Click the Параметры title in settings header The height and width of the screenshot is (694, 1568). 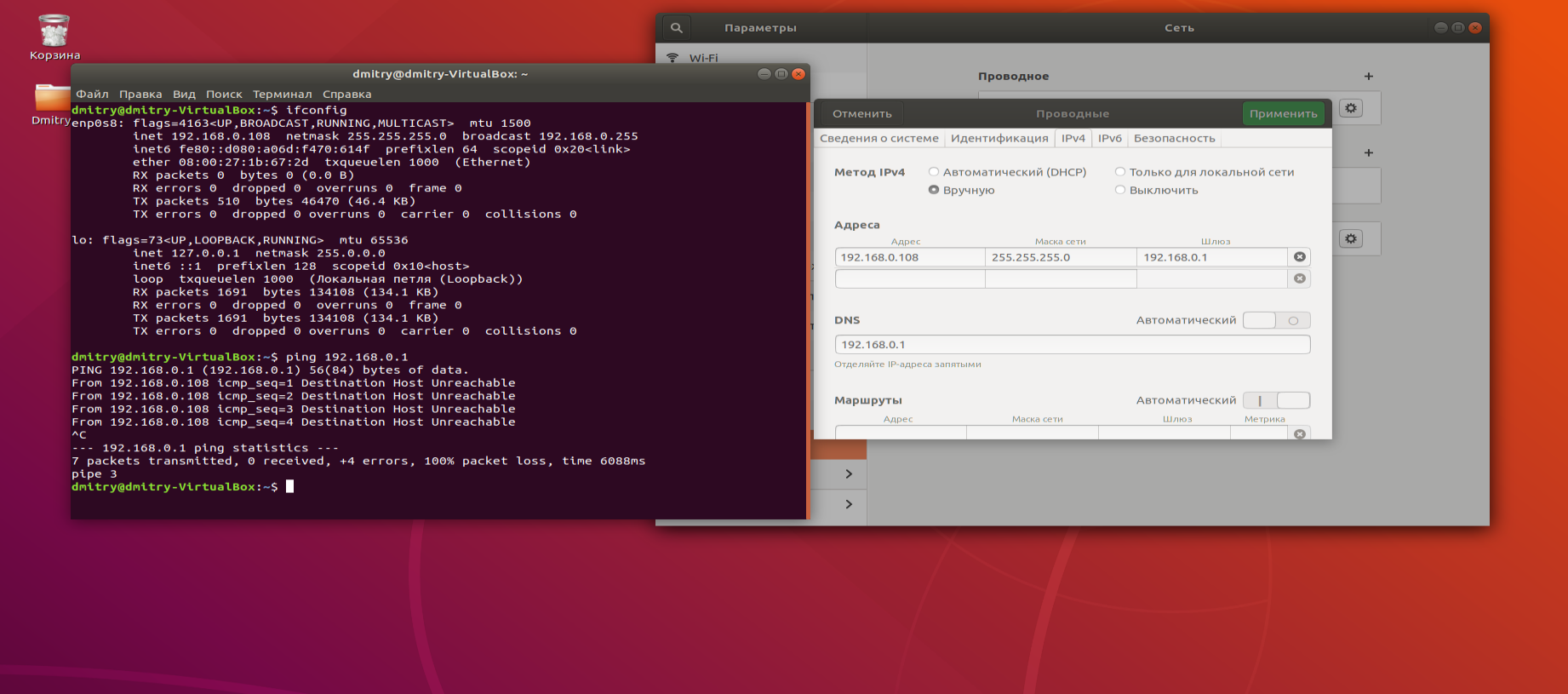pyautogui.click(x=760, y=28)
